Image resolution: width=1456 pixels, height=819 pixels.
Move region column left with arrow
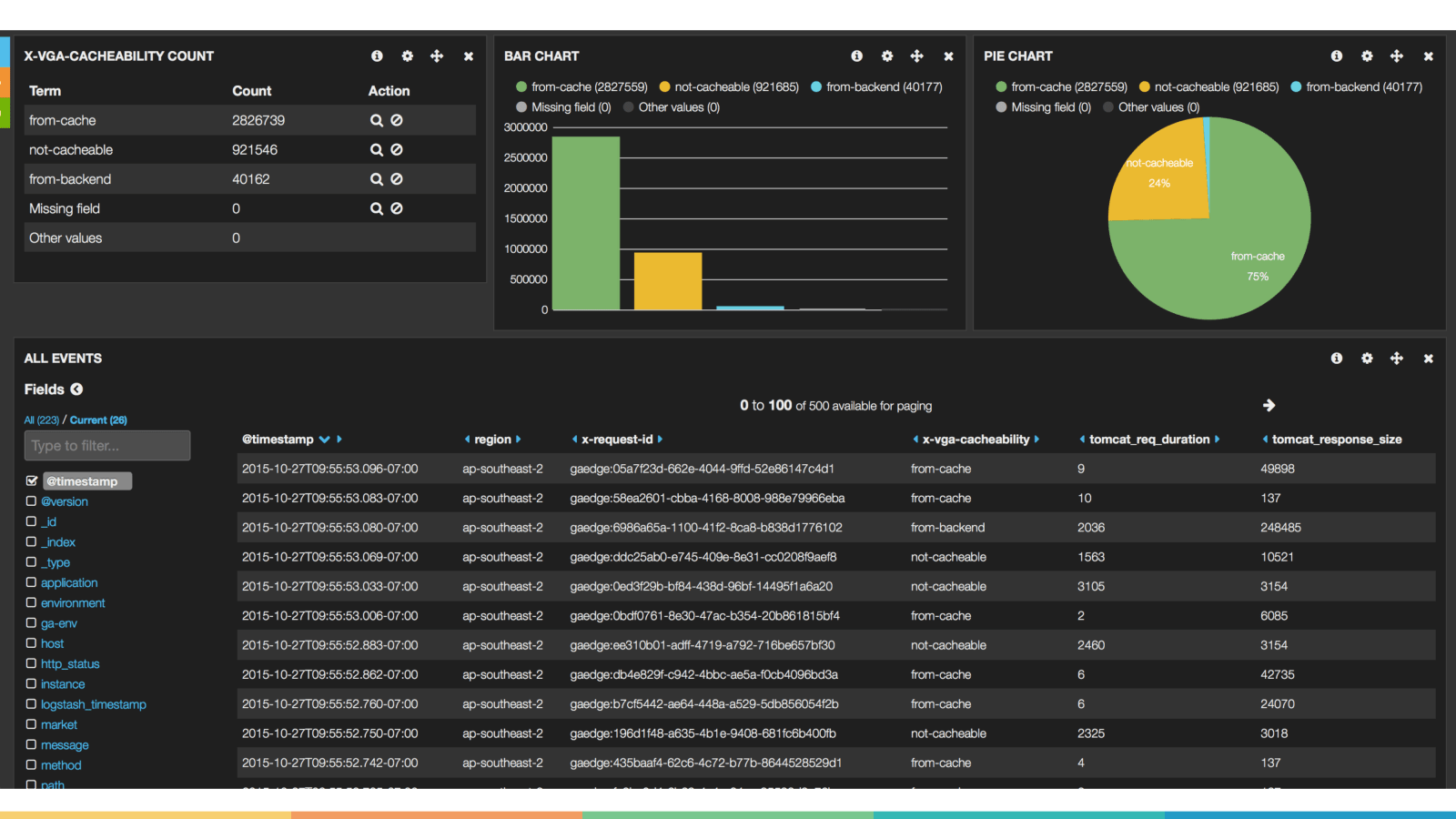tap(467, 440)
